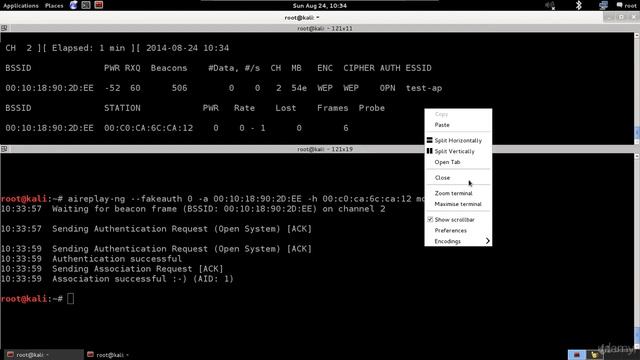Screen dimensions: 640x360
Task: Click the root@kali window title bar
Action: pyautogui.click(x=302, y=18)
